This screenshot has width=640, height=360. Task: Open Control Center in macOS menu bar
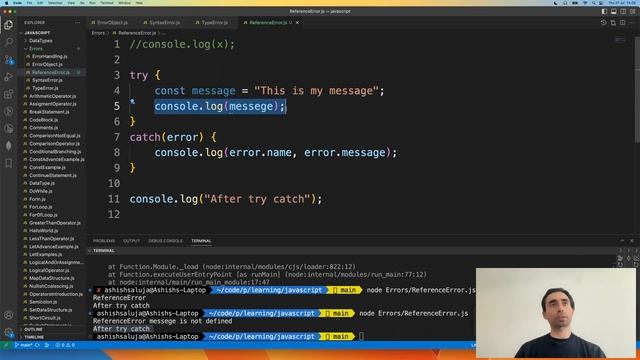(601, 3)
